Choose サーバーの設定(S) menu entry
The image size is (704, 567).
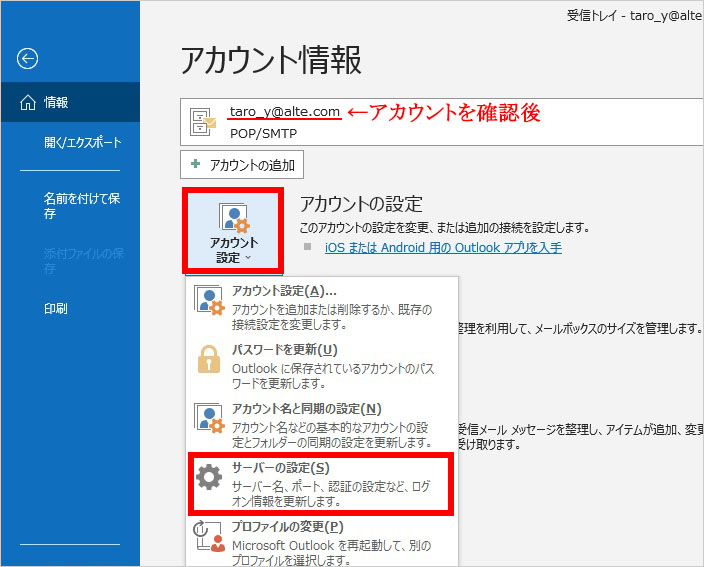(321, 484)
